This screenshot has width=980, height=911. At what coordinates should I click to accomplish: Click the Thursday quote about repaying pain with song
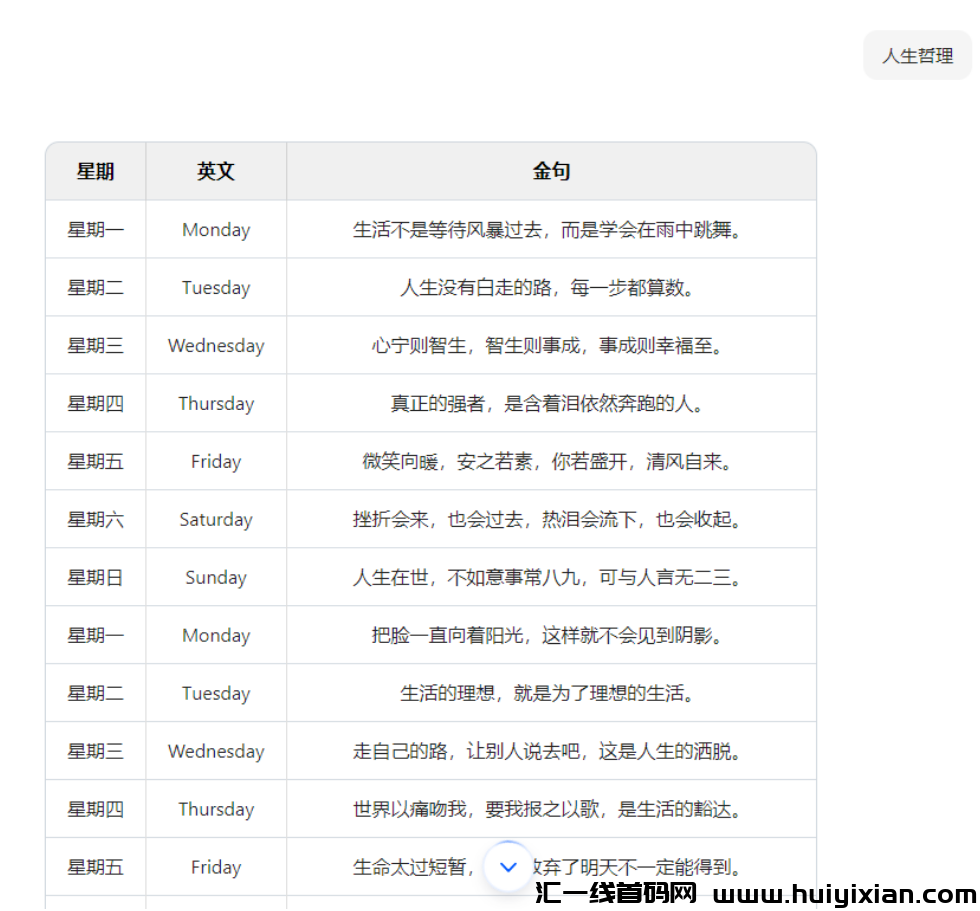551,809
